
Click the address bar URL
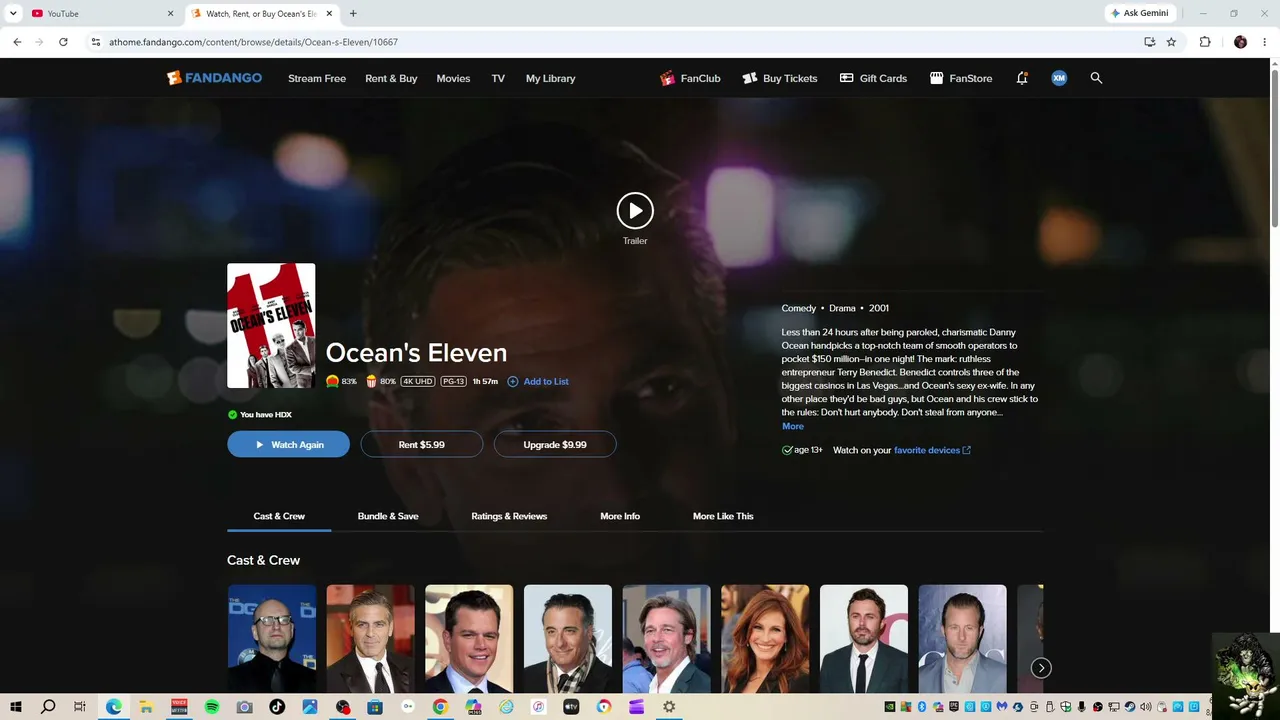point(254,42)
